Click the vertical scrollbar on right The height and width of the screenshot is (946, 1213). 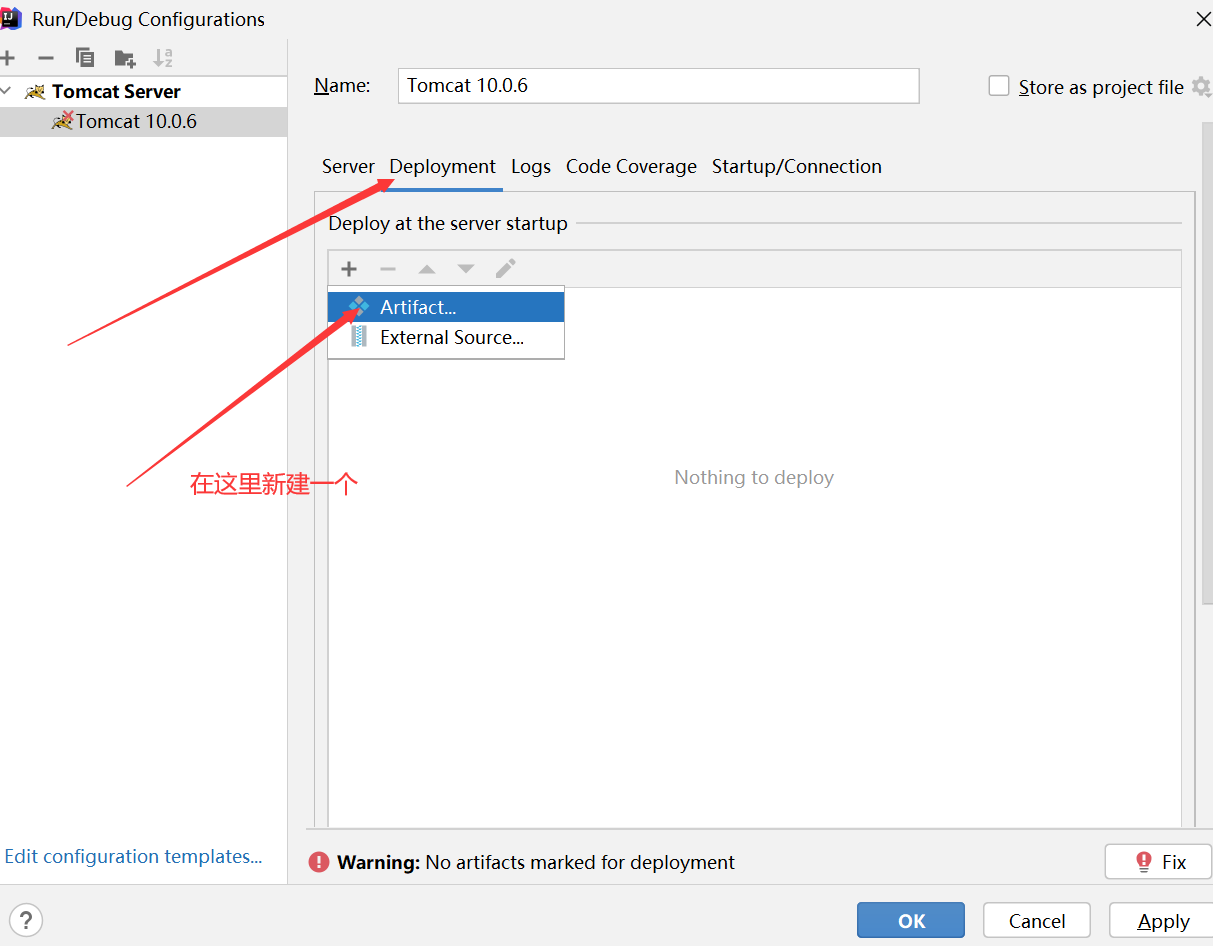(1207, 365)
